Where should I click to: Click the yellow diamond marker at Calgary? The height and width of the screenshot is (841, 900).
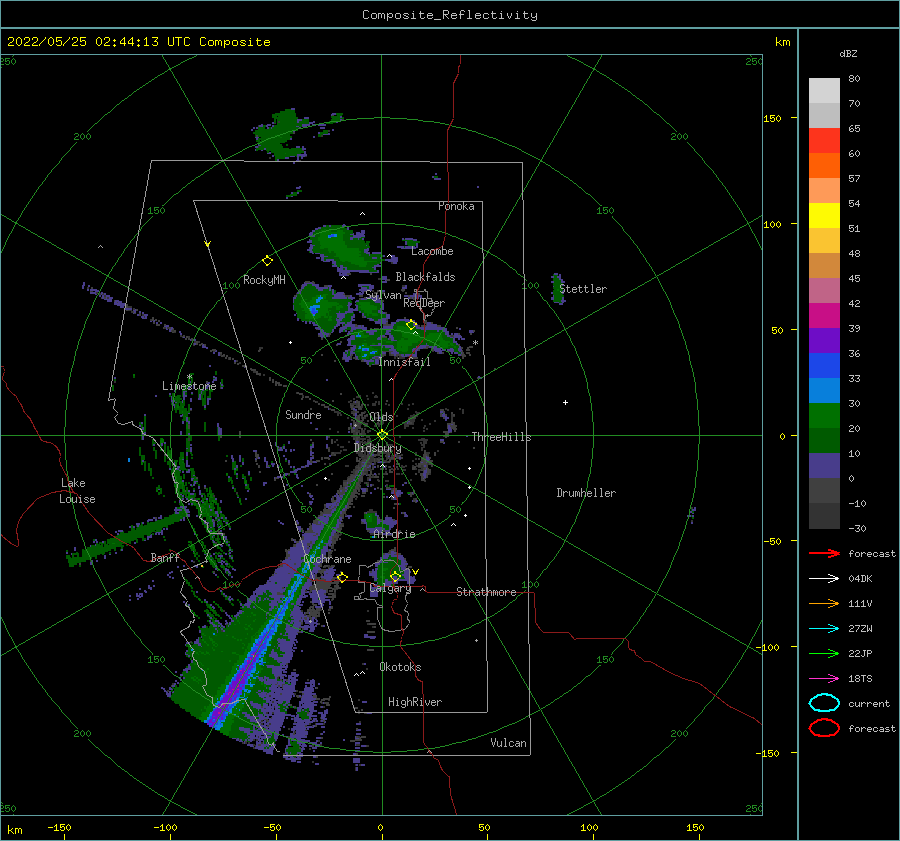[x=395, y=576]
